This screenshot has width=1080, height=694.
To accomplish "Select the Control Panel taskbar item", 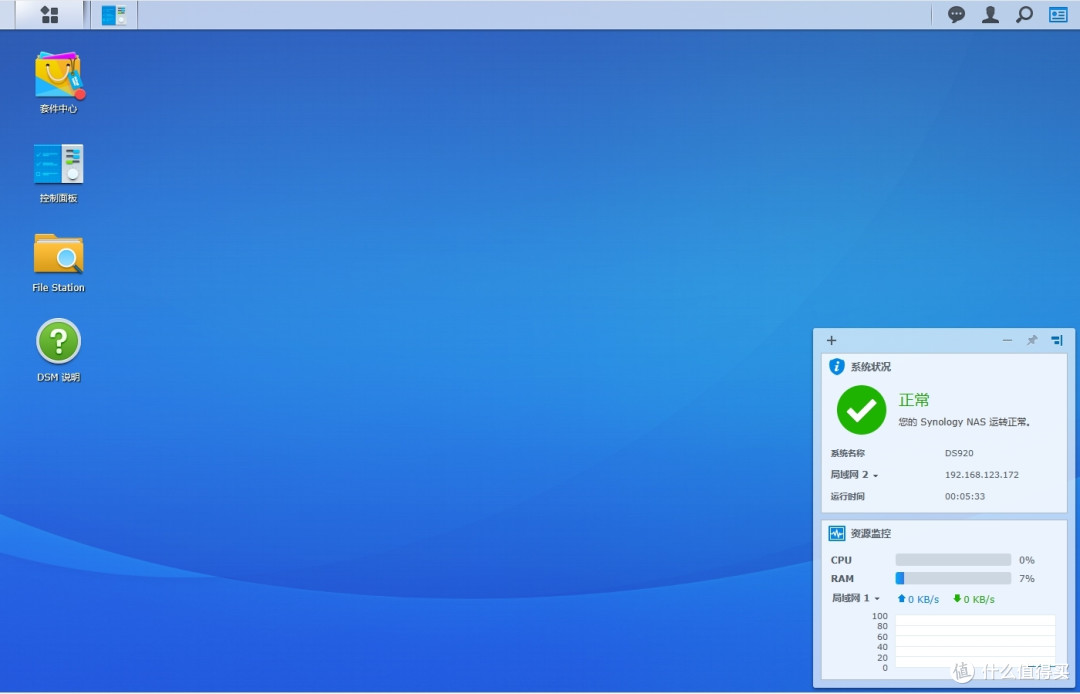I will coord(114,14).
